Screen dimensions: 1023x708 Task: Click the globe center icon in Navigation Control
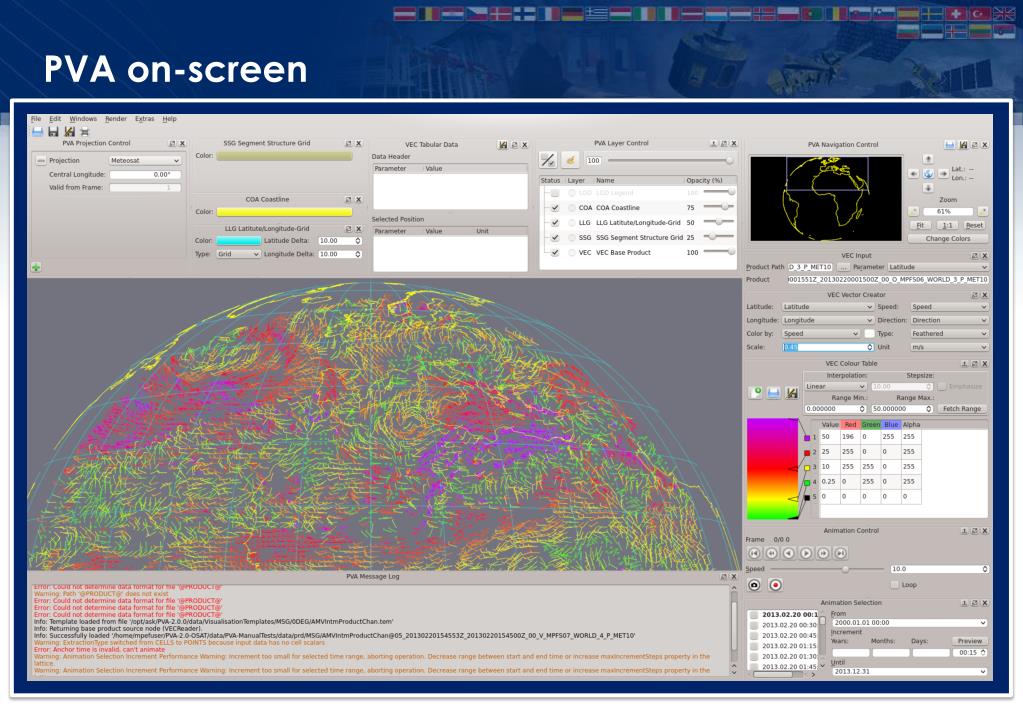pyautogui.click(x=928, y=174)
